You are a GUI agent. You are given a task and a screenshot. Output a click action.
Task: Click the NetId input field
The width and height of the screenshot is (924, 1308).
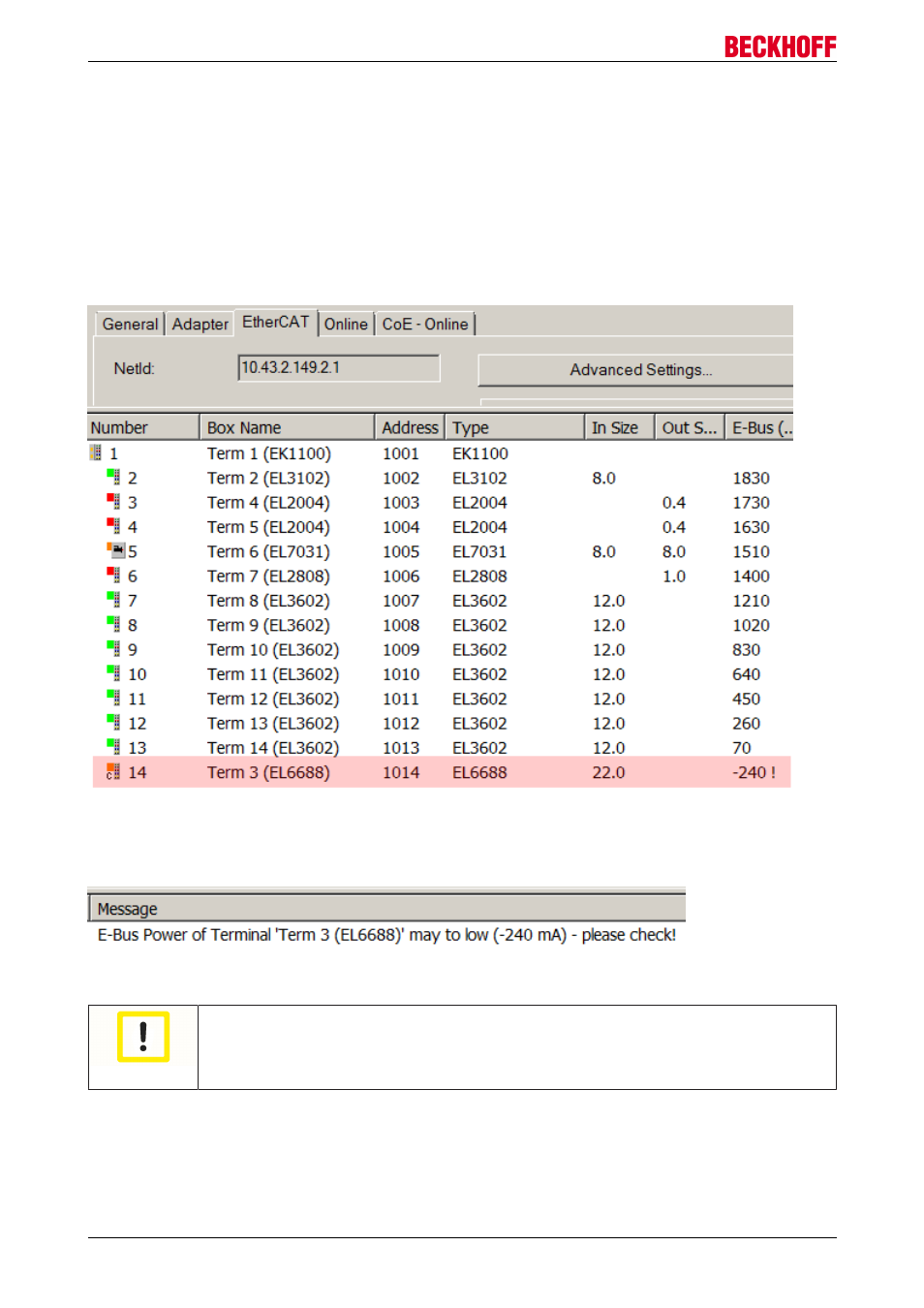(x=339, y=367)
